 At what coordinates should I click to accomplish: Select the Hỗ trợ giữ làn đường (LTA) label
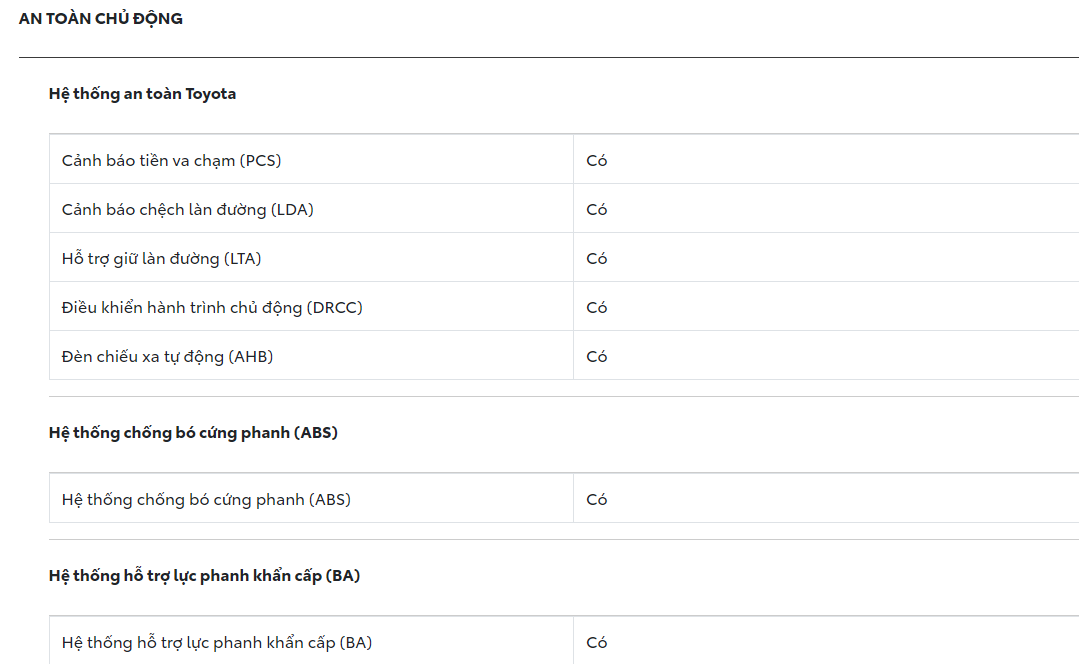161,258
